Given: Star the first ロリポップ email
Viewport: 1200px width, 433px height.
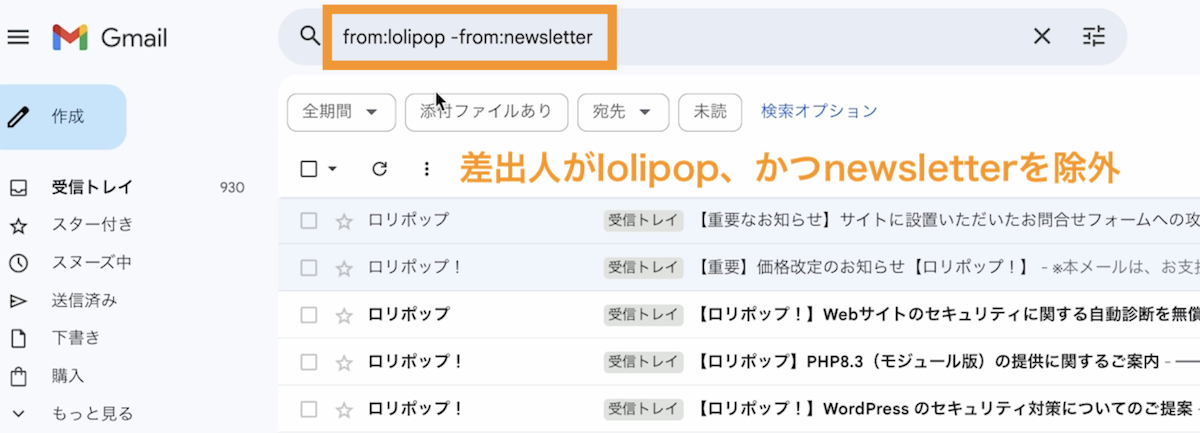Looking at the screenshot, I should (344, 221).
